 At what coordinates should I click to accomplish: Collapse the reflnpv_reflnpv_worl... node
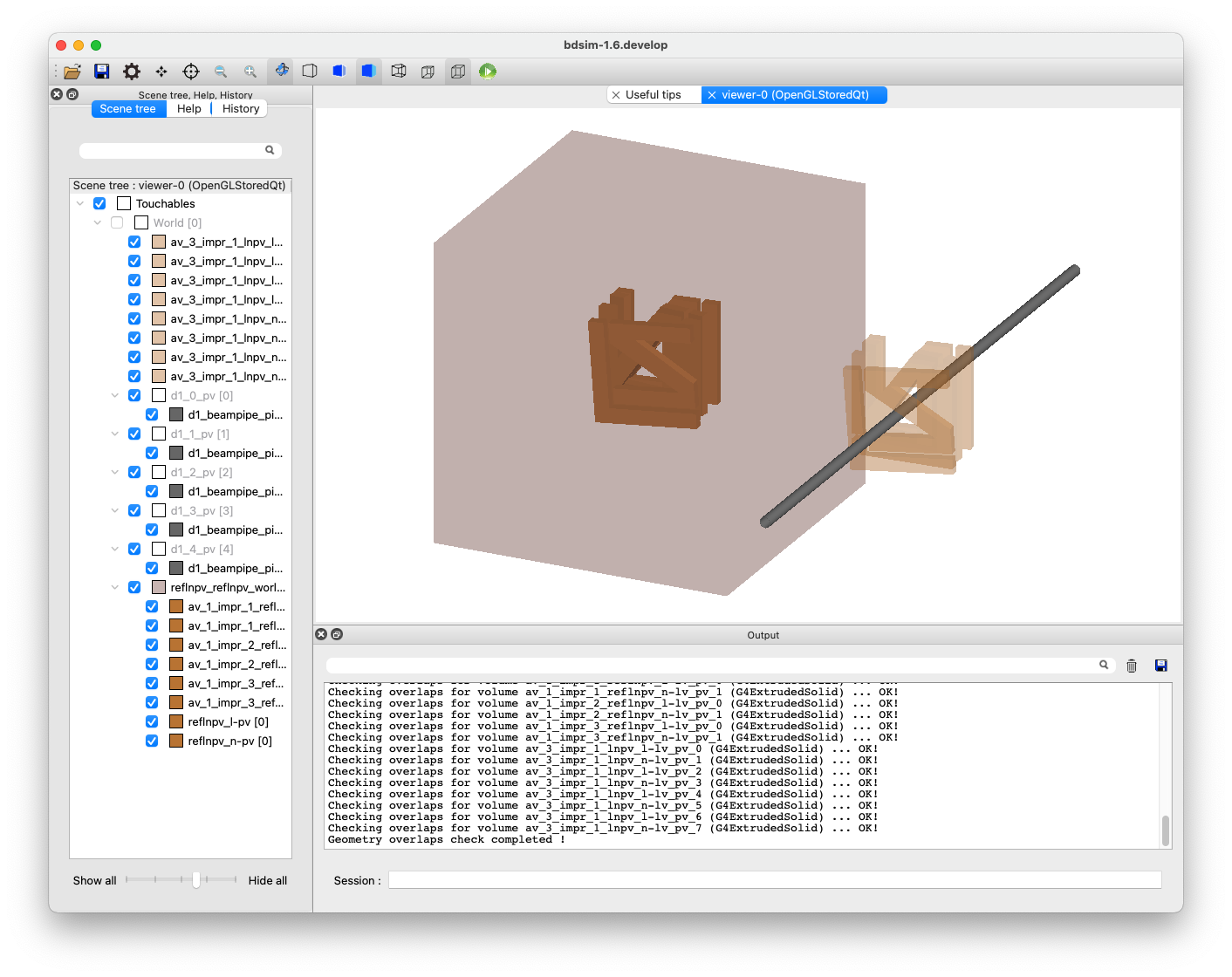(115, 587)
